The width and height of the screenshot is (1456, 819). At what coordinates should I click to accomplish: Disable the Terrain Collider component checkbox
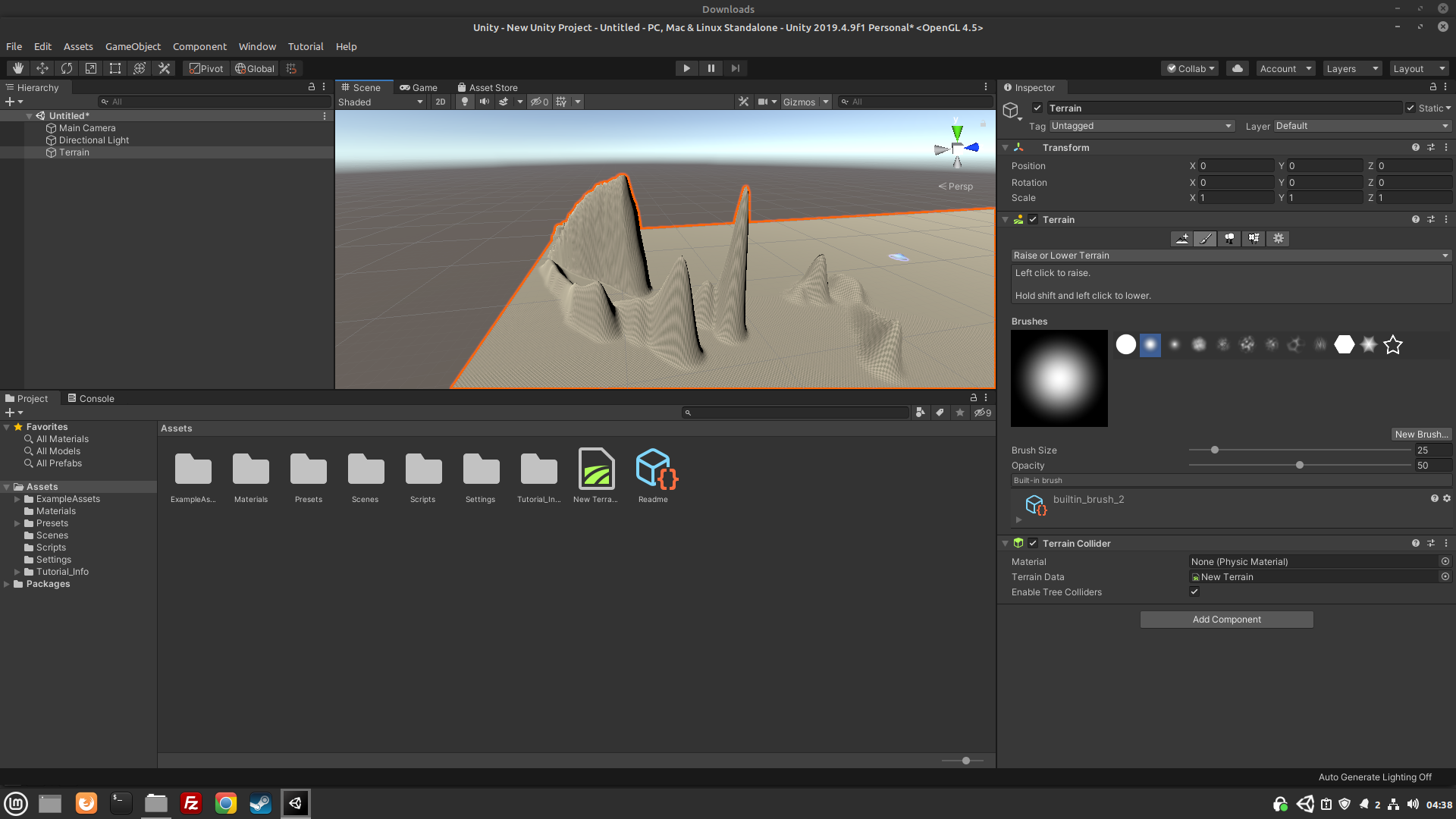1033,543
